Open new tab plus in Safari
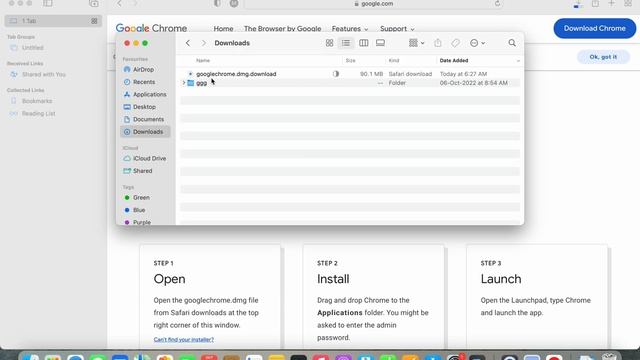 pyautogui.click(x=611, y=4)
